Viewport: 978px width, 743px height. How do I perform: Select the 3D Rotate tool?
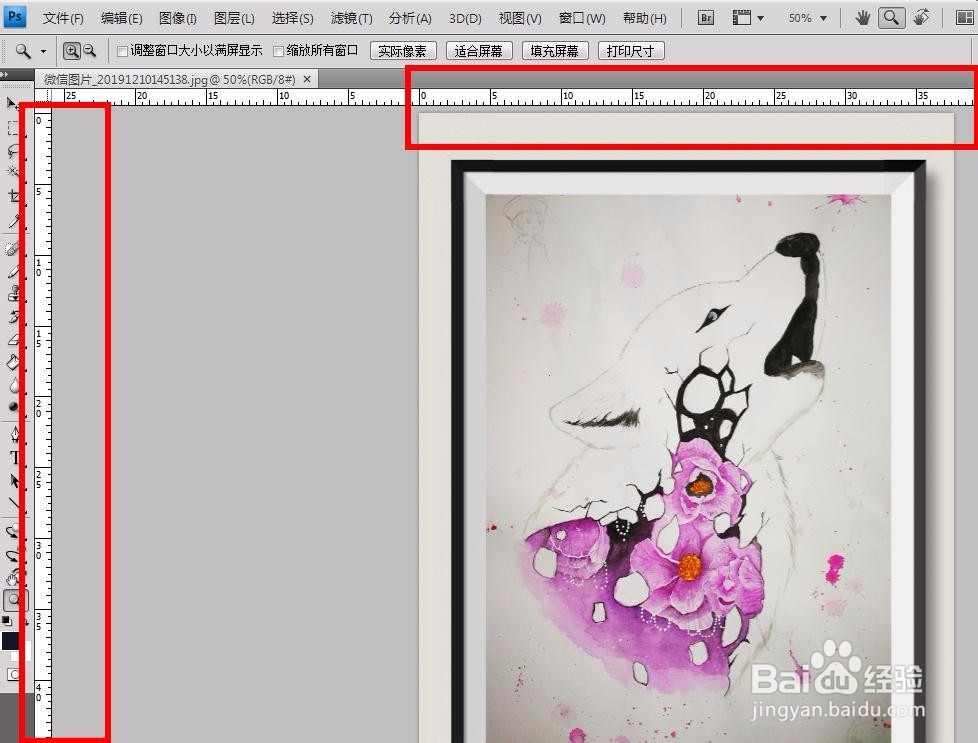click(x=12, y=532)
